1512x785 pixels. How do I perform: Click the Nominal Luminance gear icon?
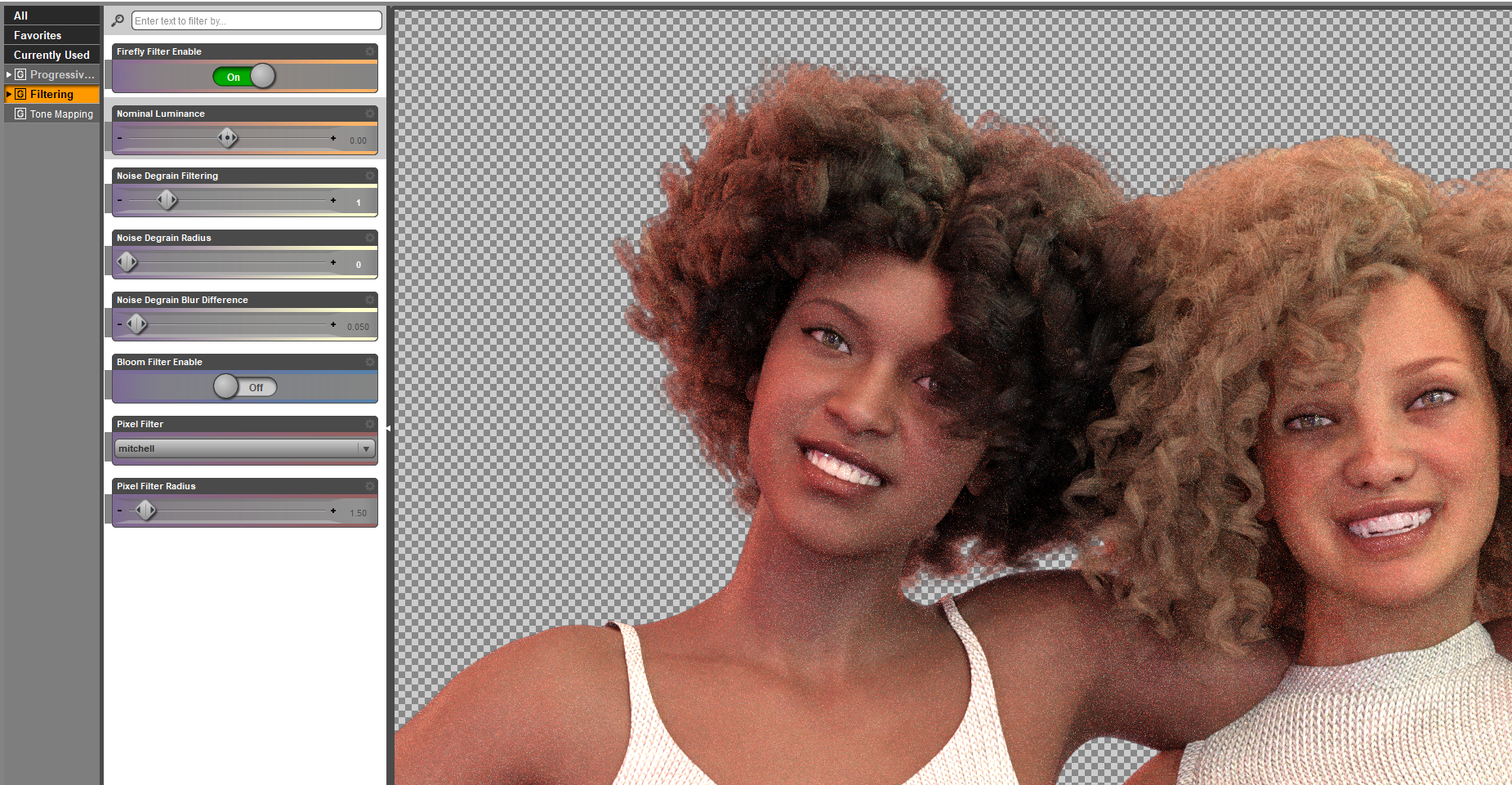coord(370,114)
